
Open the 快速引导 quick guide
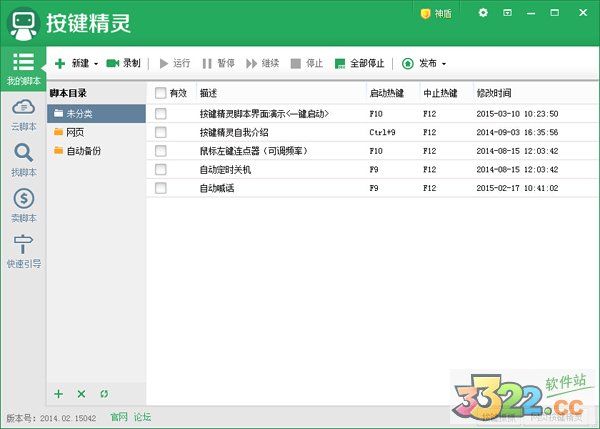(23, 251)
